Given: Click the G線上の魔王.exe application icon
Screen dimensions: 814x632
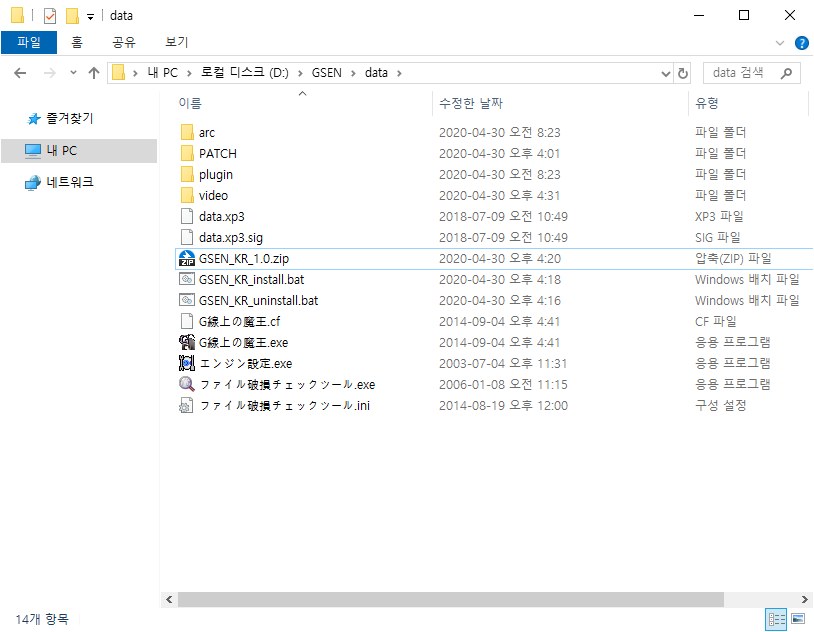Looking at the screenshot, I should pos(187,342).
